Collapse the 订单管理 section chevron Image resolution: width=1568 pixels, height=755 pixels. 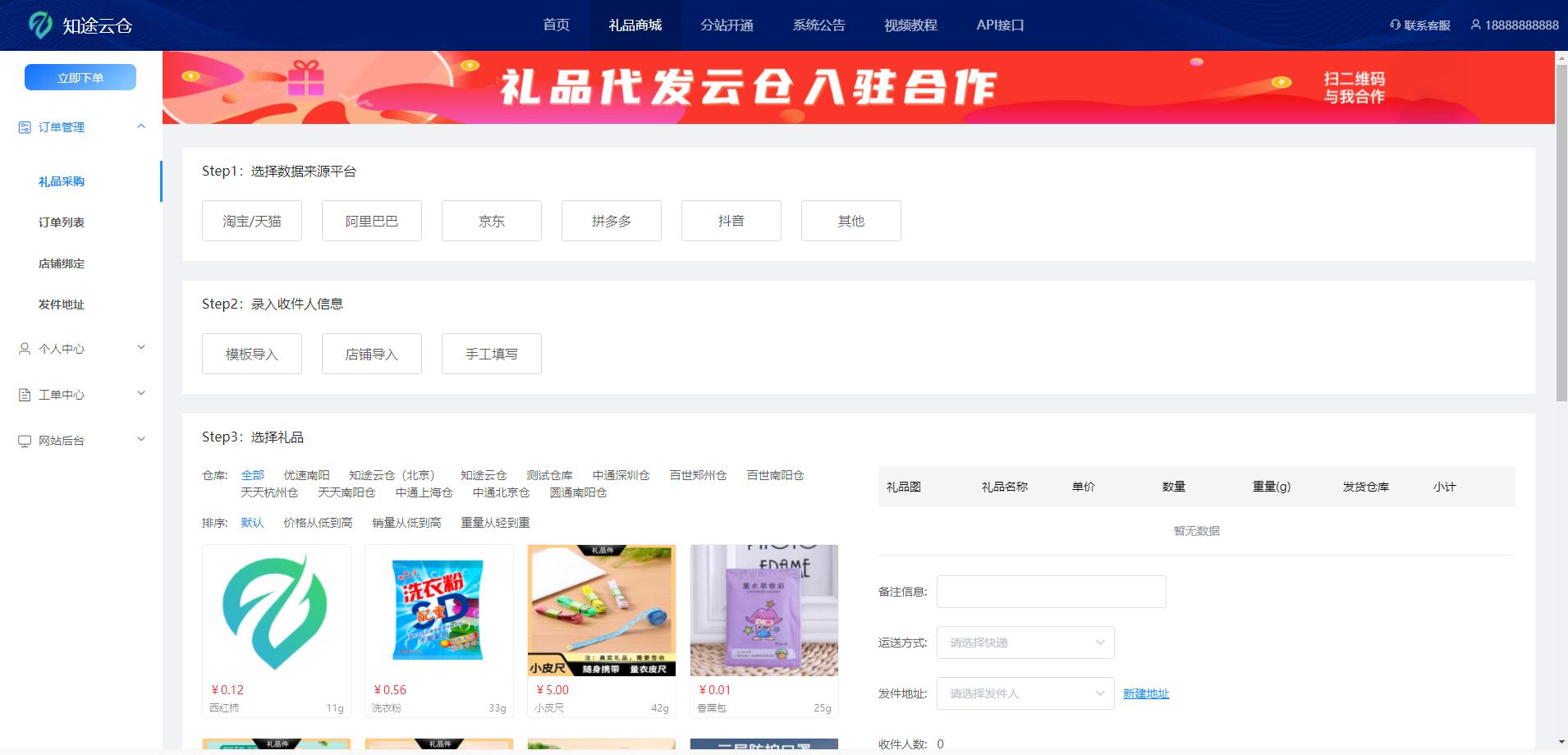(141, 126)
